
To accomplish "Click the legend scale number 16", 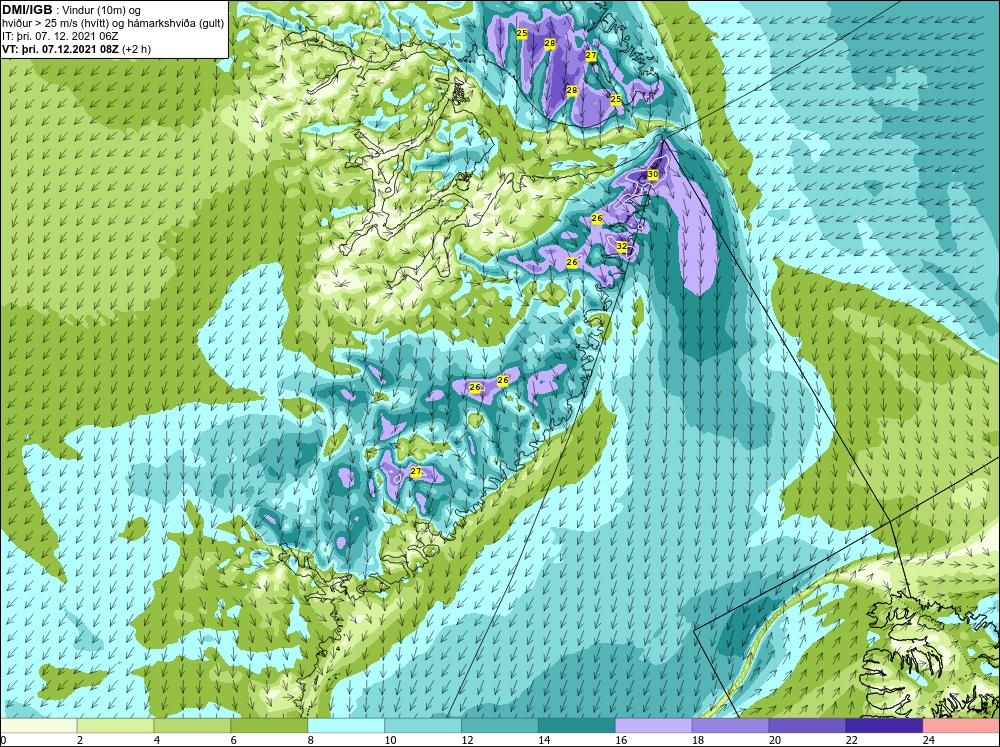I will (621, 740).
